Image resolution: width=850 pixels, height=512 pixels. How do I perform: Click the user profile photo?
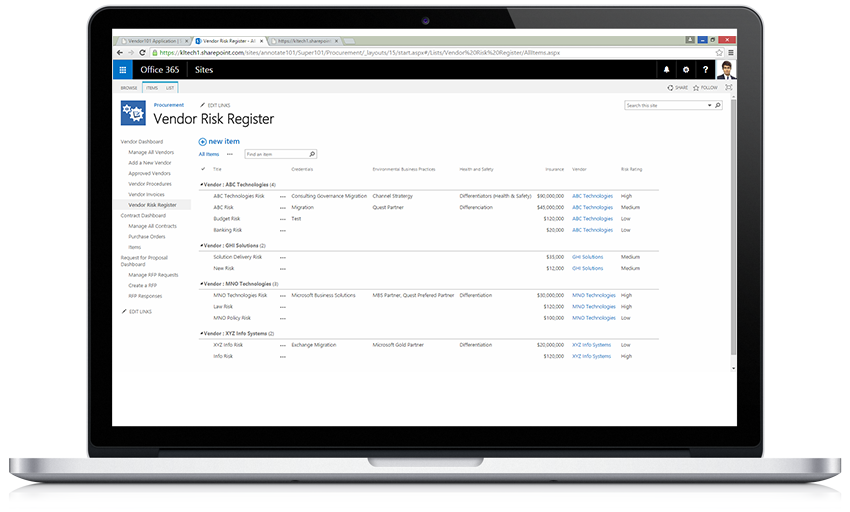pyautogui.click(x=726, y=69)
